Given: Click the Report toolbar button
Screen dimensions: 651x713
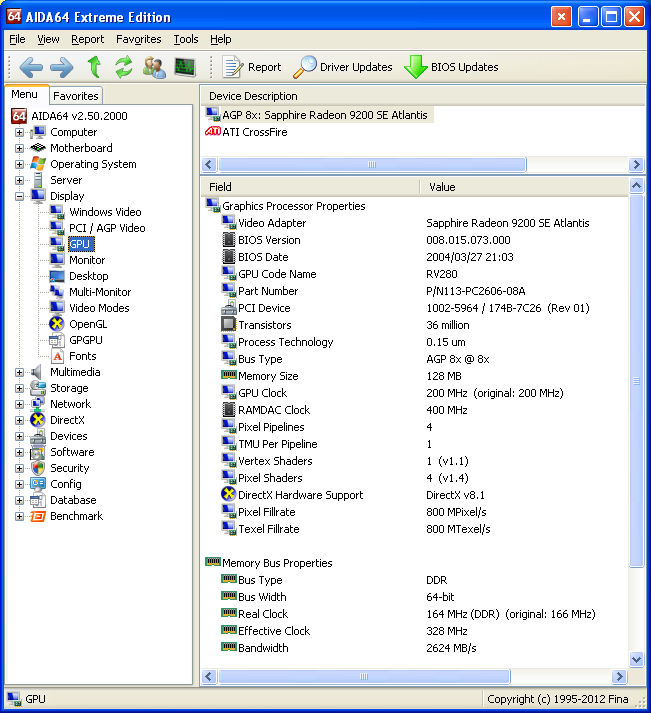Looking at the screenshot, I should coord(252,67).
